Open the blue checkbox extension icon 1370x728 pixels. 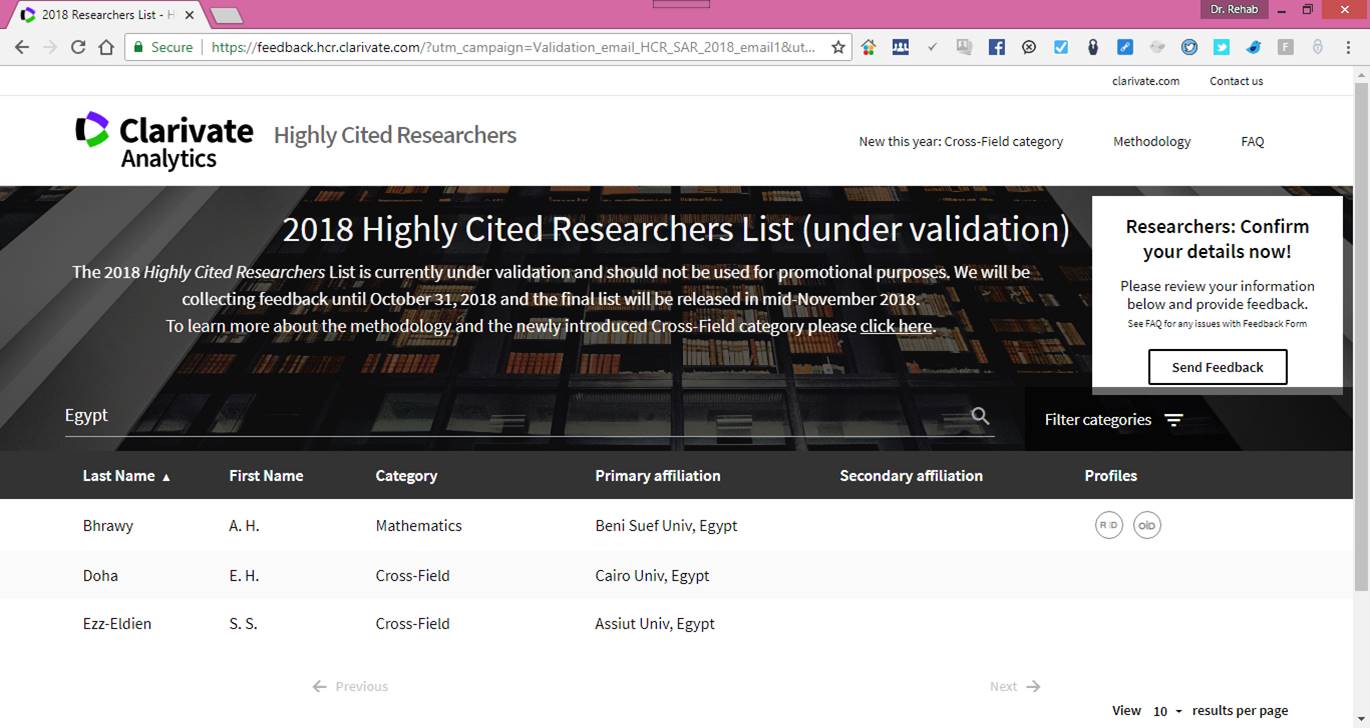tap(1061, 47)
